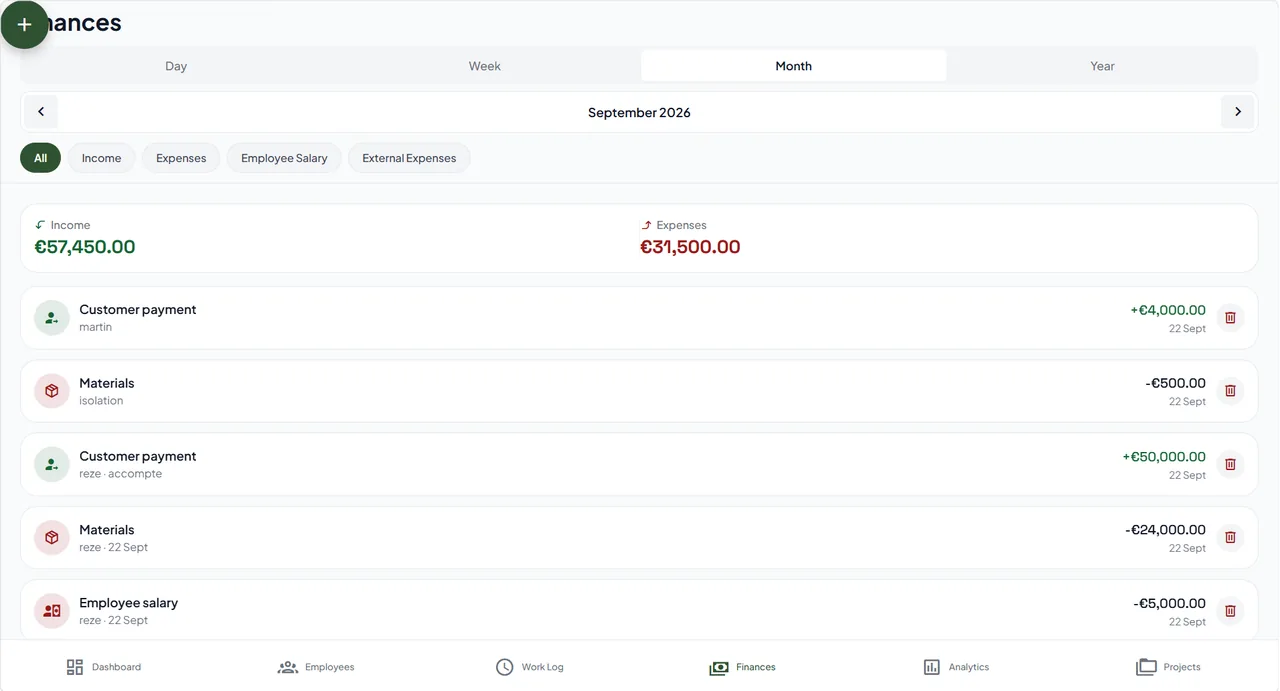Screen dimensions: 1280x691
Task: Click the €31,500.00 expenses total
Action: tap(690, 247)
